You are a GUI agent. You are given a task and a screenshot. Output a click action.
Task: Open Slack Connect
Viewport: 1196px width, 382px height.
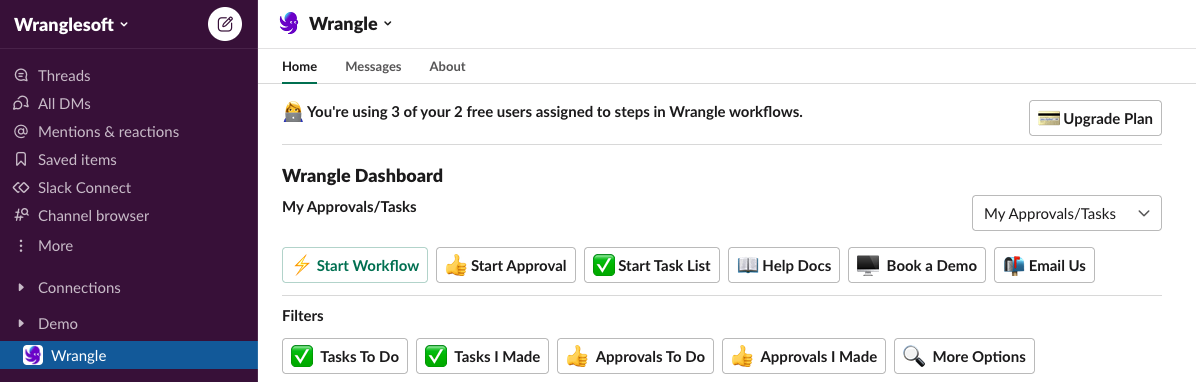pyautogui.click(x=72, y=188)
